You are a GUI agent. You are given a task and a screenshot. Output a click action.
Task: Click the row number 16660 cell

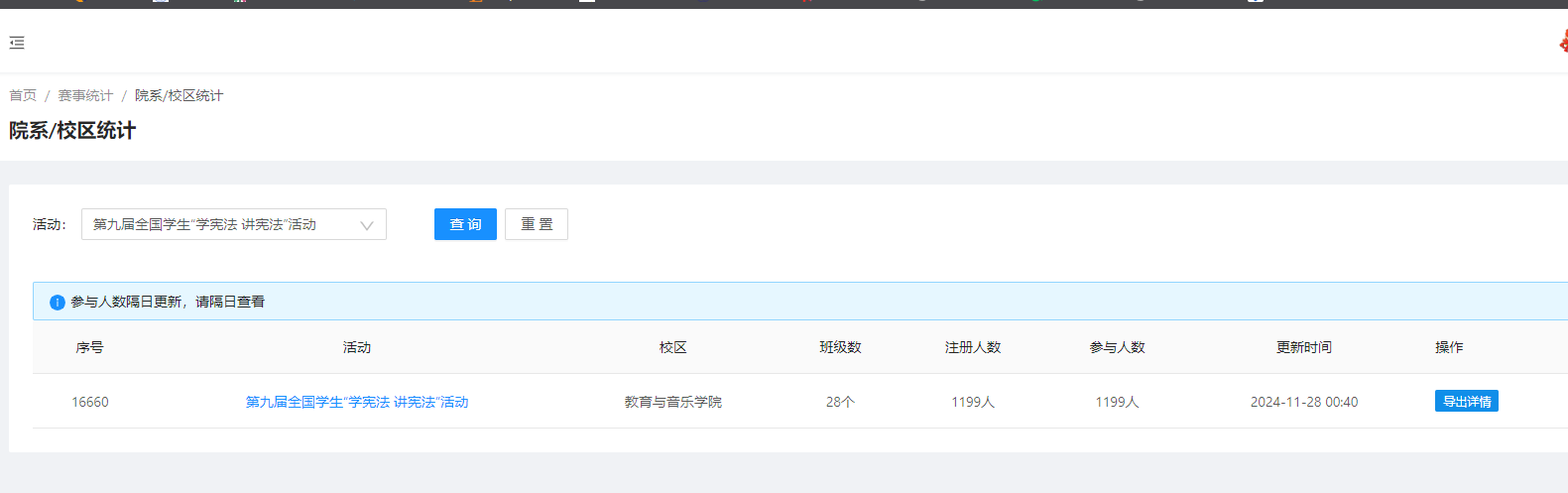click(x=90, y=402)
